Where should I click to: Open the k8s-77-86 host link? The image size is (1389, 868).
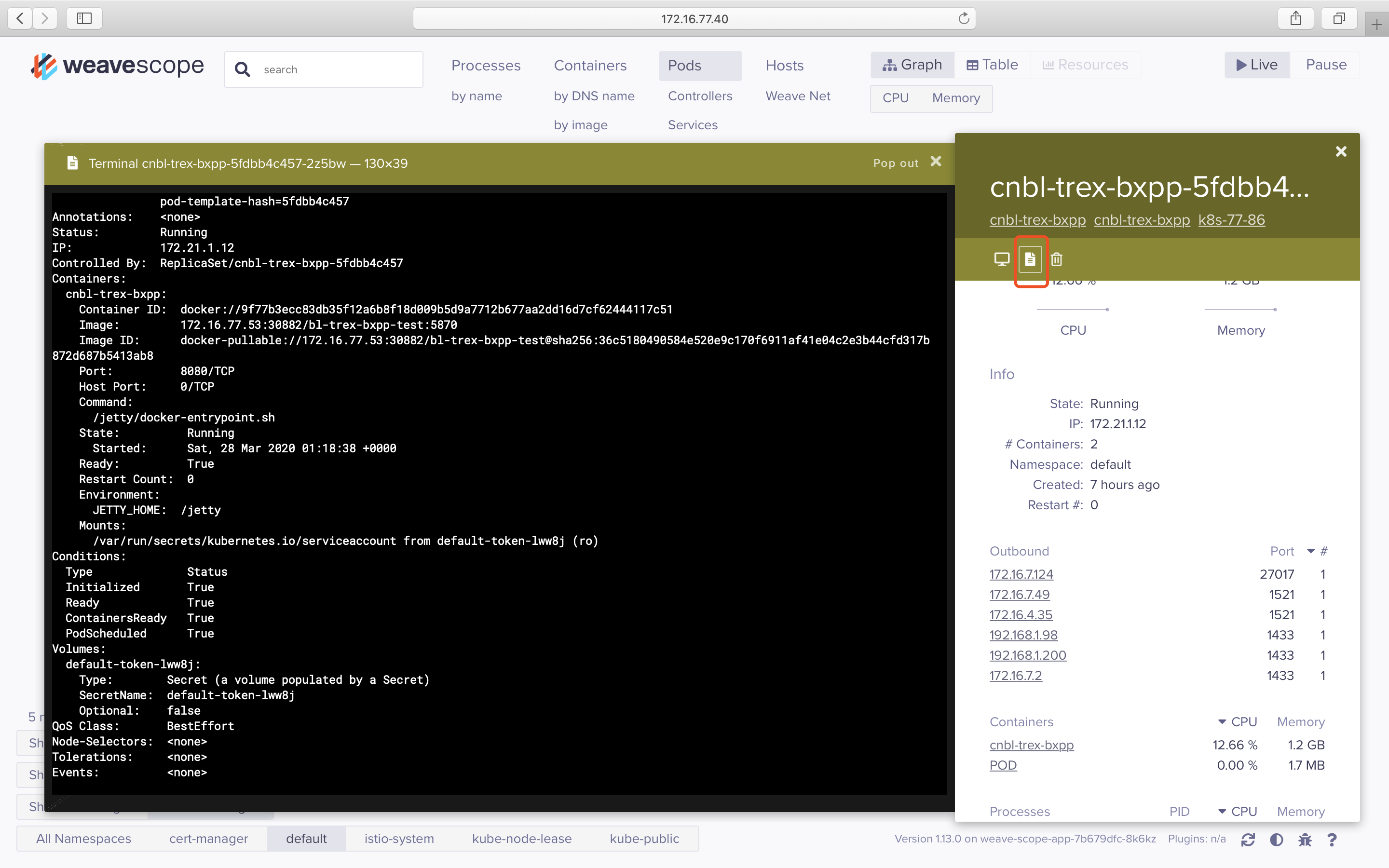pos(1231,220)
